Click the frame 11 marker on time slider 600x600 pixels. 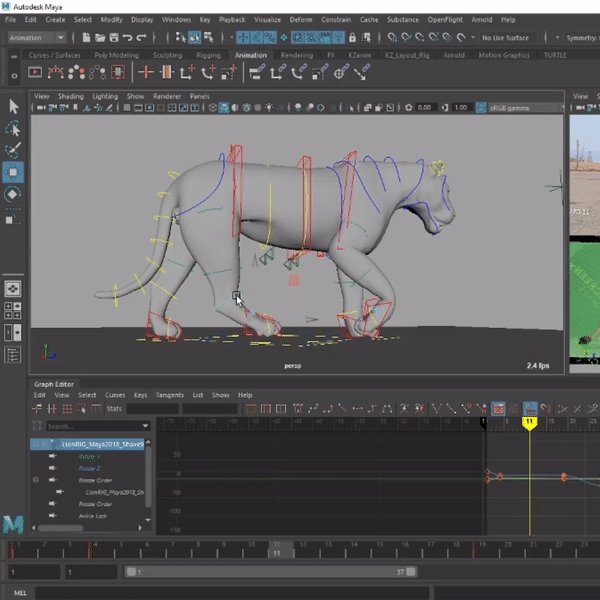(x=276, y=549)
